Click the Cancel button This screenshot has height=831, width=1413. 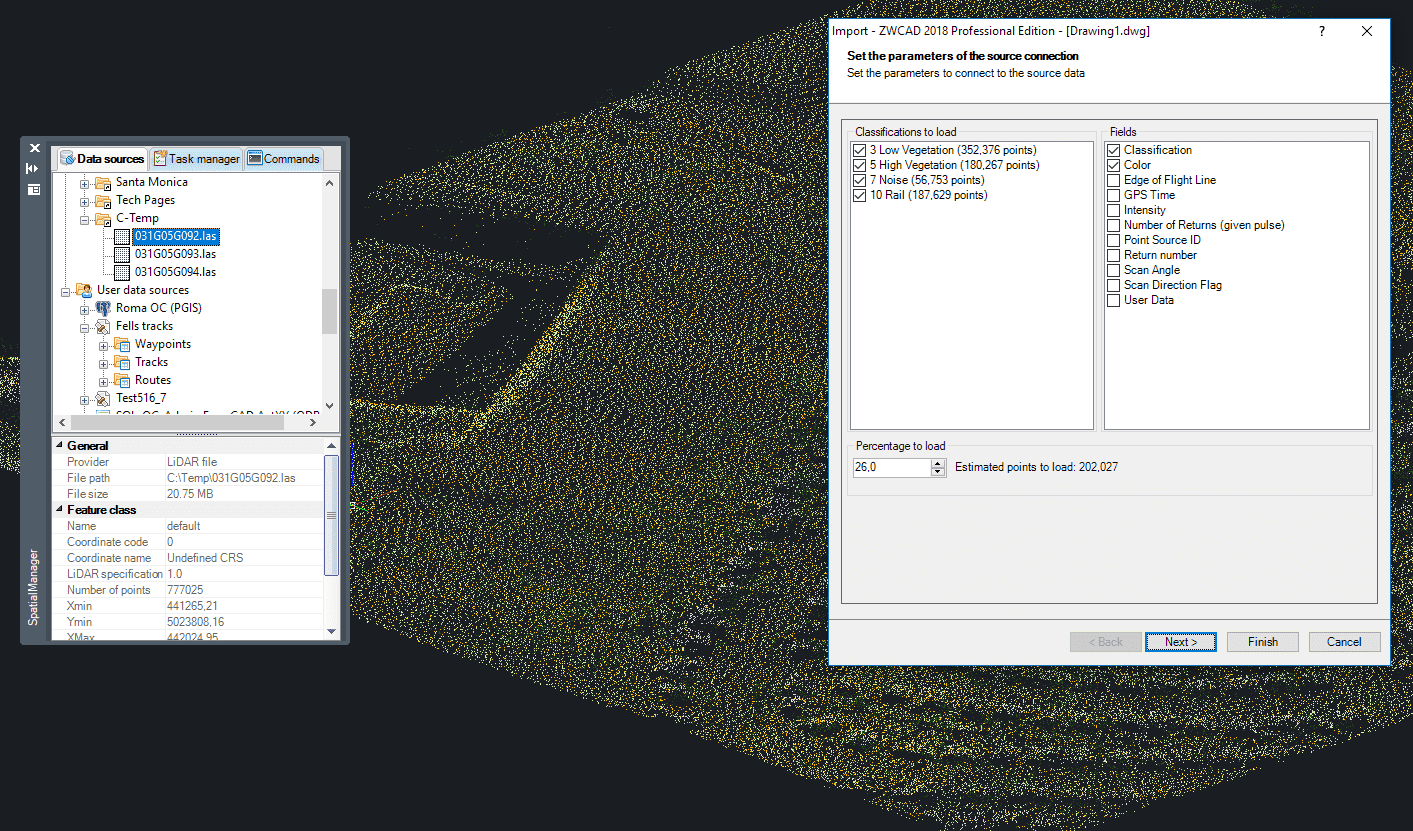(x=1344, y=642)
